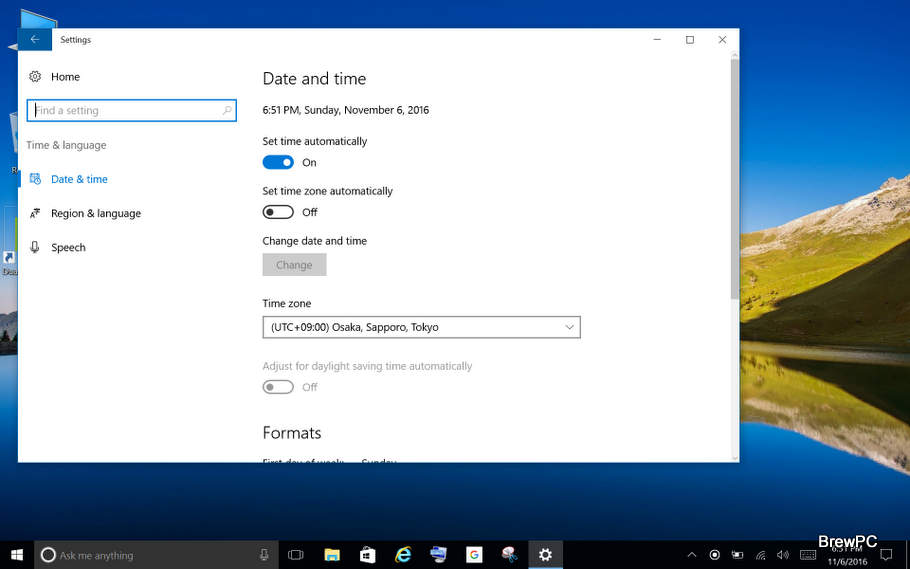
Task: Focus the Find a setting search box
Action: 125,111
